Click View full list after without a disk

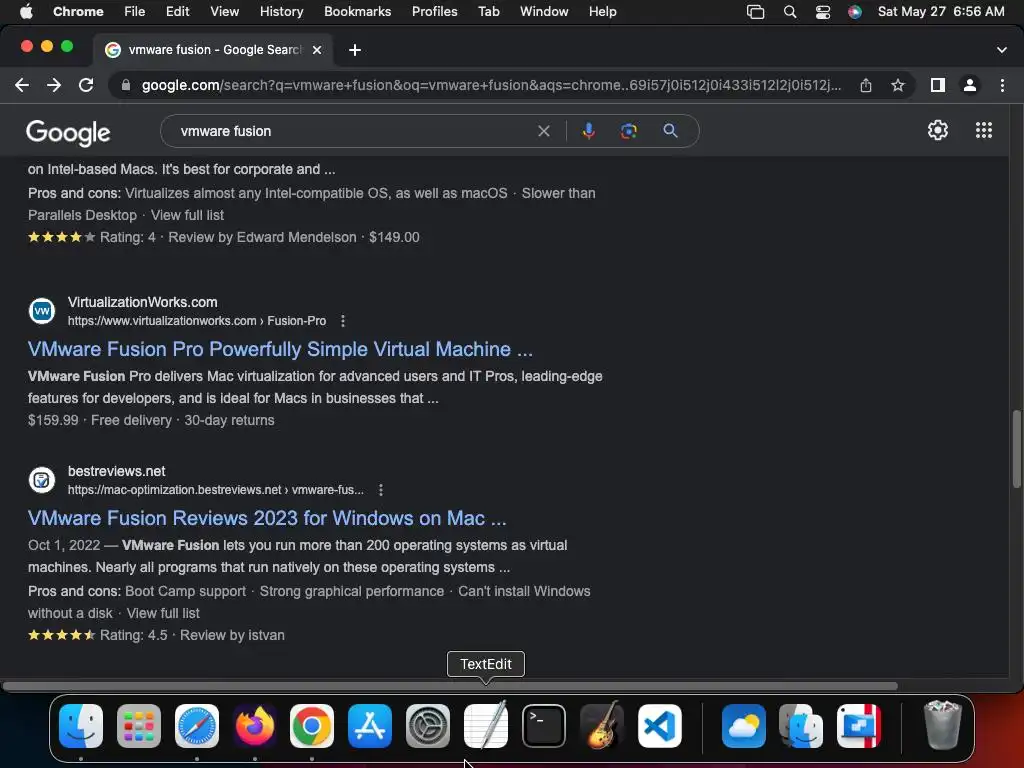pyautogui.click(x=163, y=613)
